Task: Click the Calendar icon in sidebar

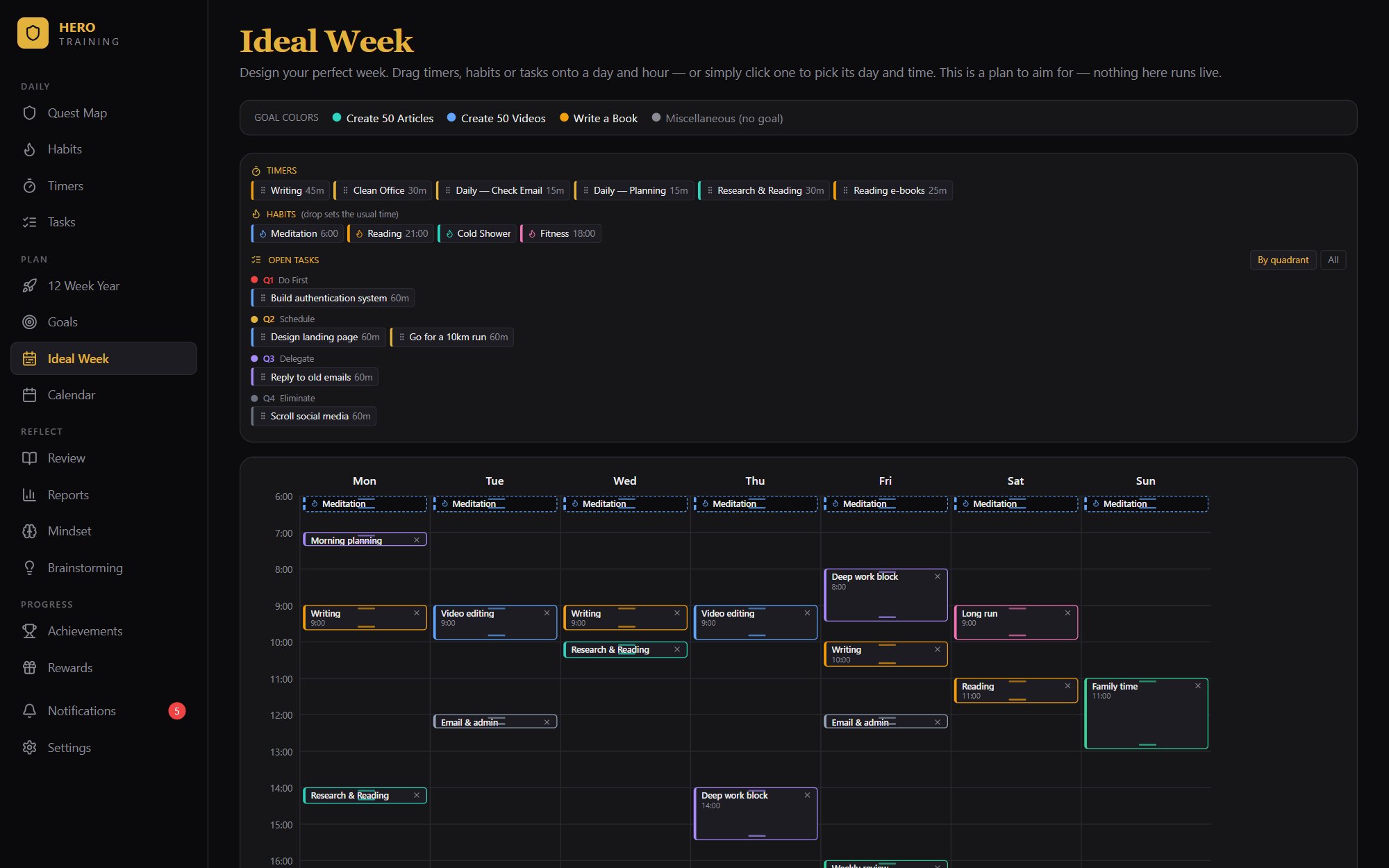Action: tap(29, 395)
